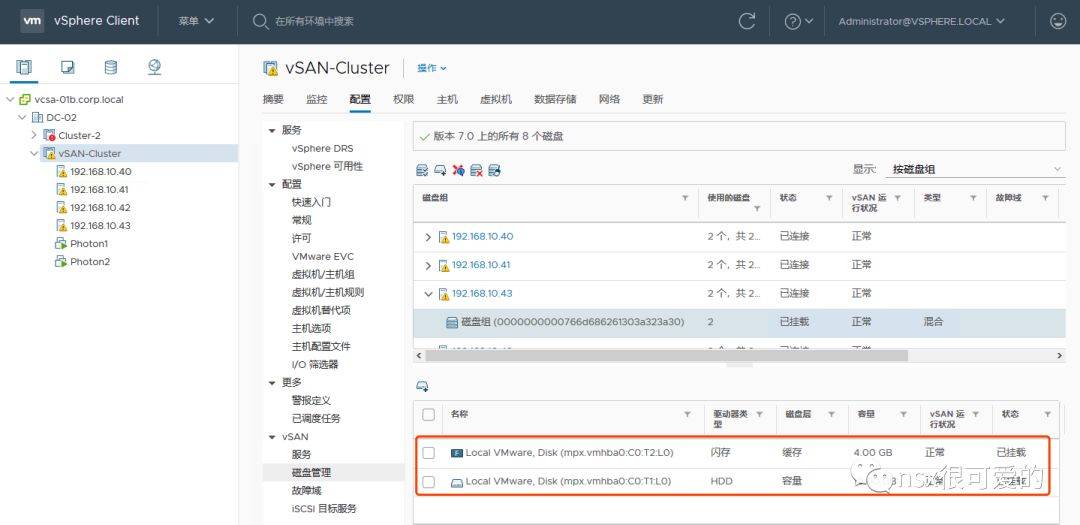This screenshot has height=525, width=1080.
Task: Expand Cluster-2 in the inventory tree
Action: 34,135
